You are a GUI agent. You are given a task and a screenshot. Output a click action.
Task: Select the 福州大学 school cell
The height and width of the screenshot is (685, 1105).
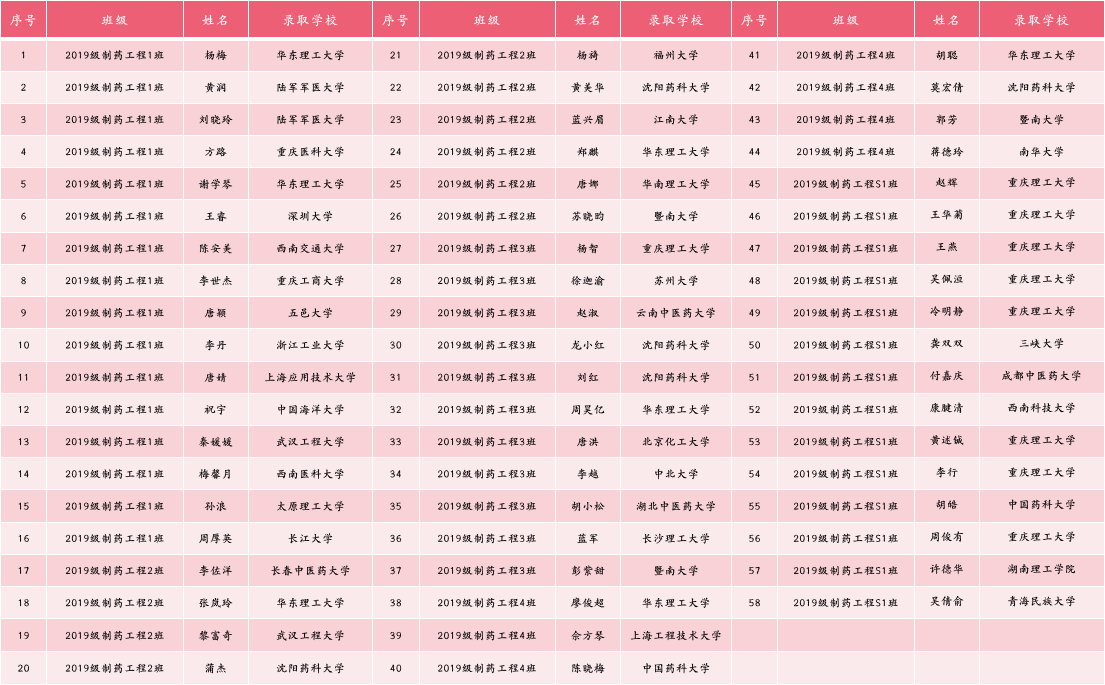point(676,56)
